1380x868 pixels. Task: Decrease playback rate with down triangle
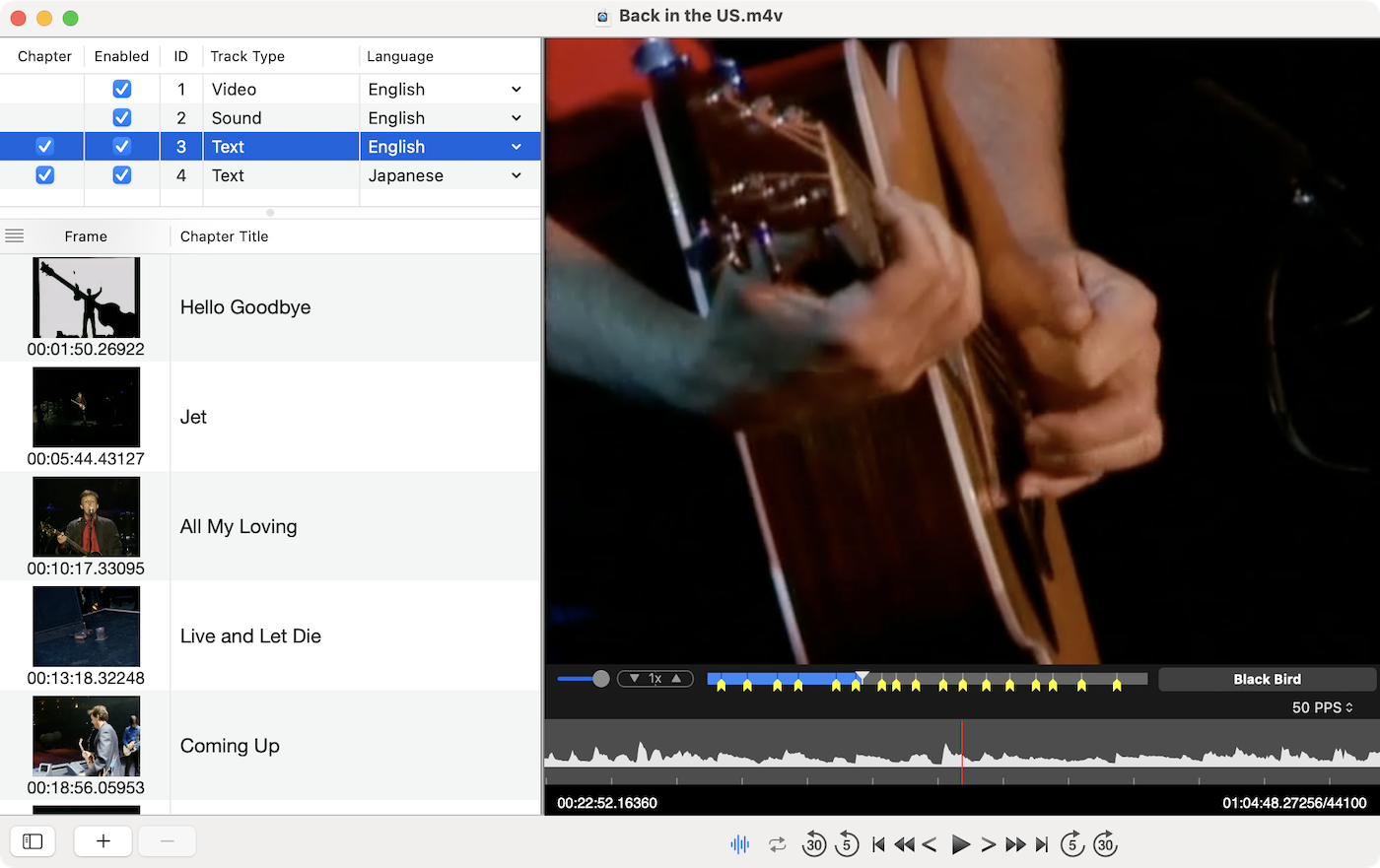point(635,679)
